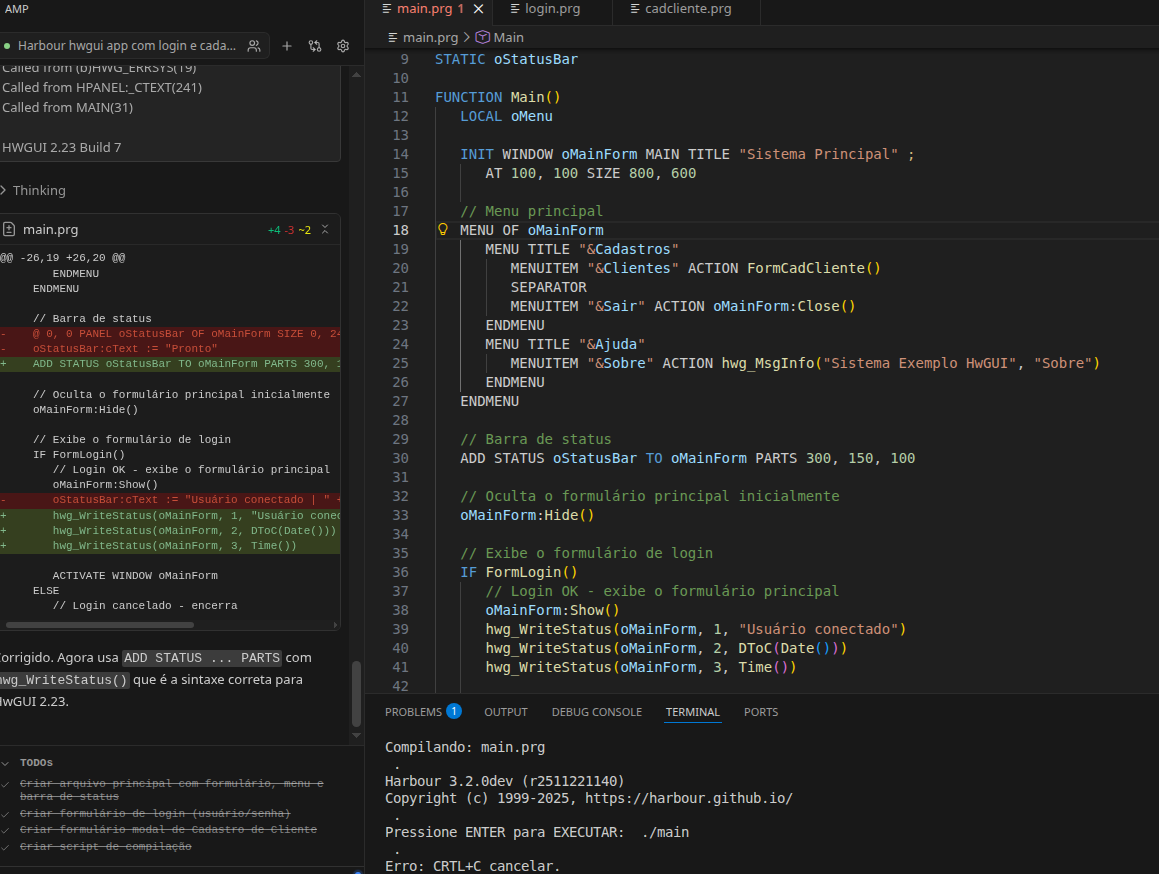Click the new thread plus icon
1159x874 pixels.
287,46
